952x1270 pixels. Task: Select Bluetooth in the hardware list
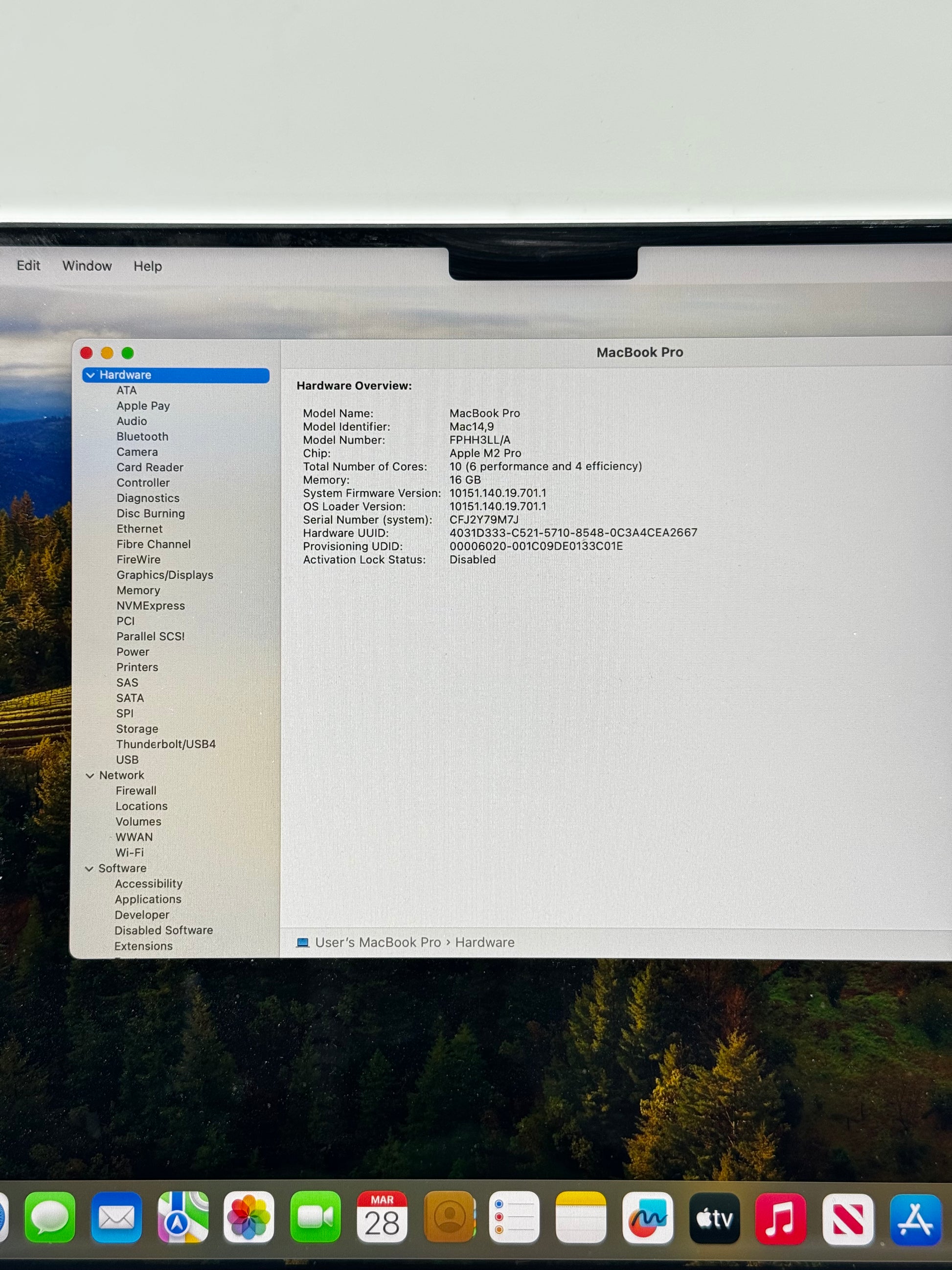(142, 437)
